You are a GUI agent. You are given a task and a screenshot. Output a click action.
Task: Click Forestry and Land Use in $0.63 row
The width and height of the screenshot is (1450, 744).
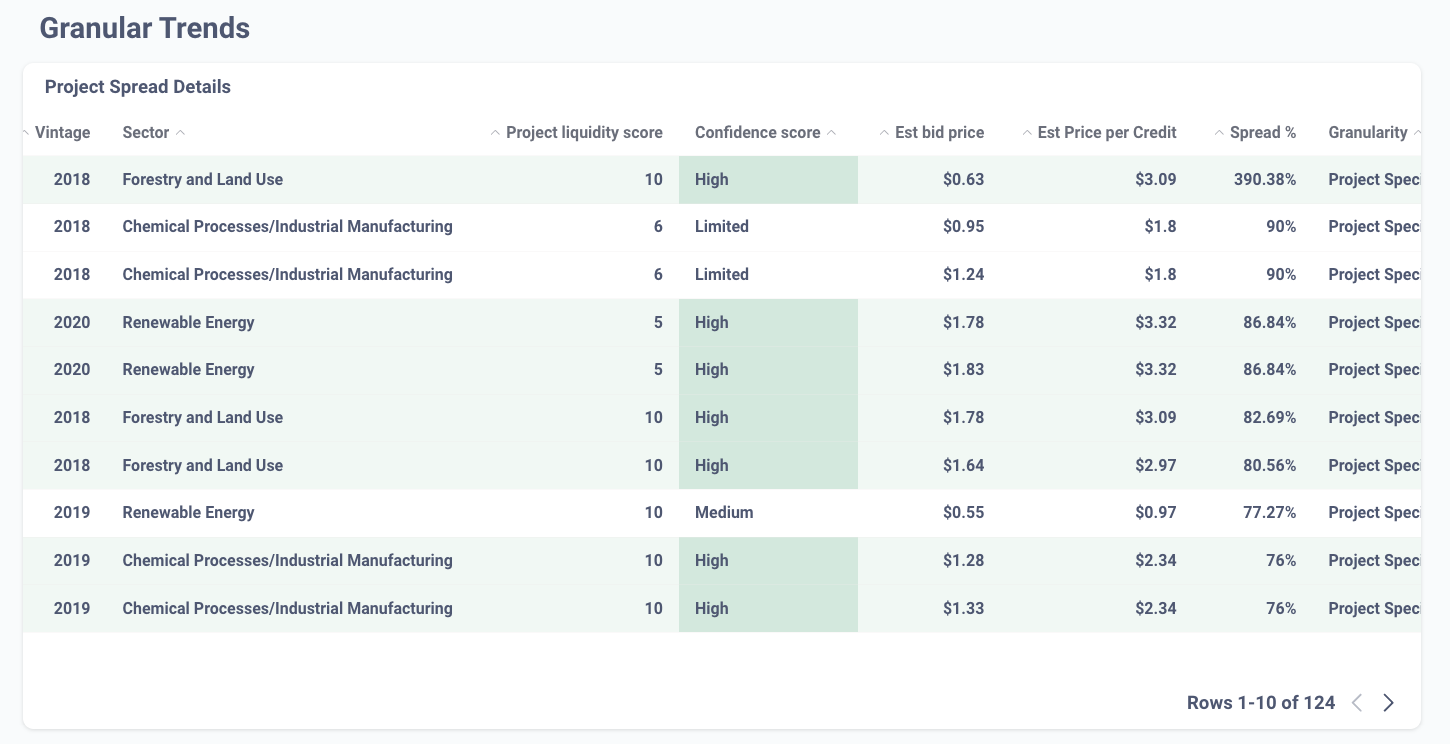click(x=203, y=180)
